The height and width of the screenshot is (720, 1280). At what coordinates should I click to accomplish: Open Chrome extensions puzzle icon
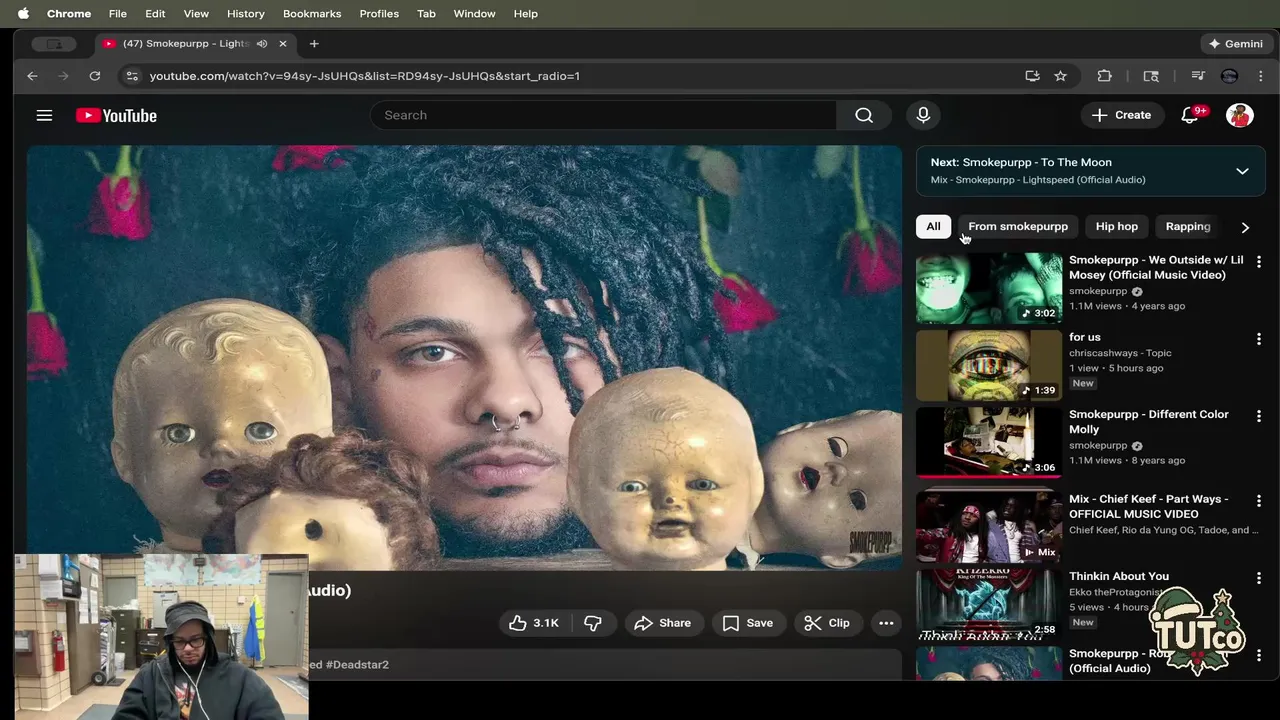1104,76
